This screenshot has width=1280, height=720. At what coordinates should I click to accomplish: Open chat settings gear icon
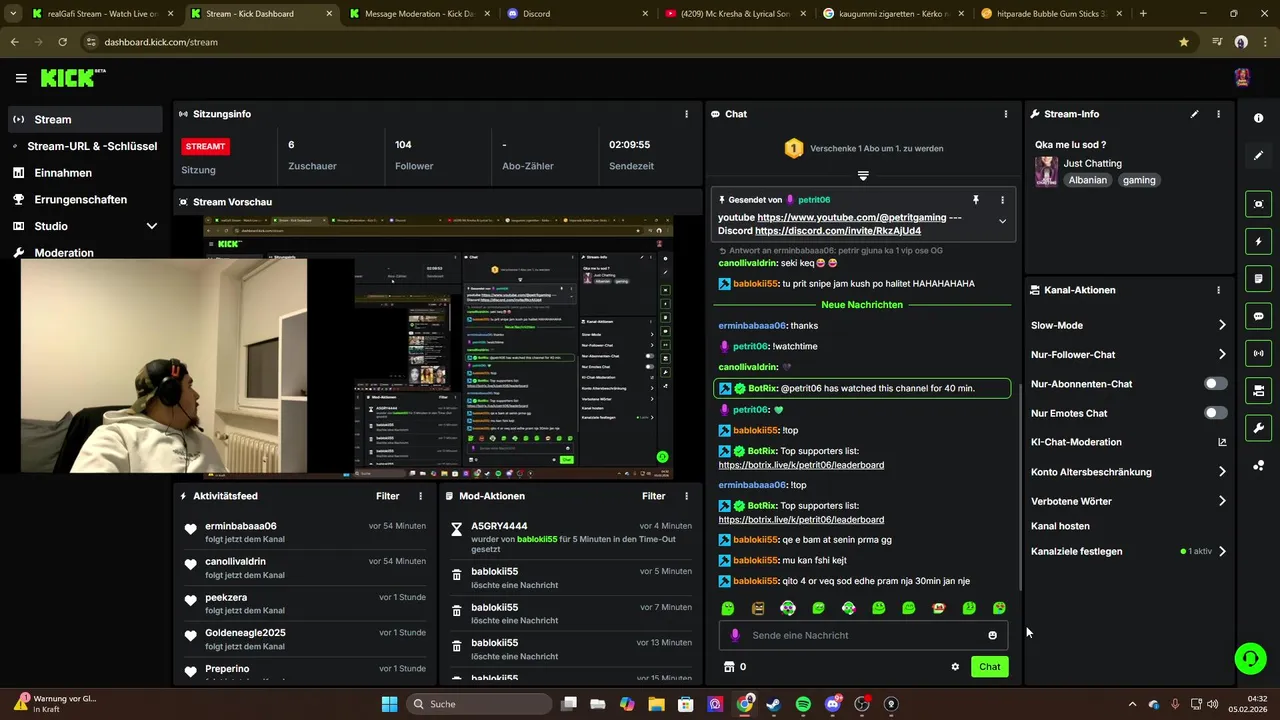coord(955,667)
